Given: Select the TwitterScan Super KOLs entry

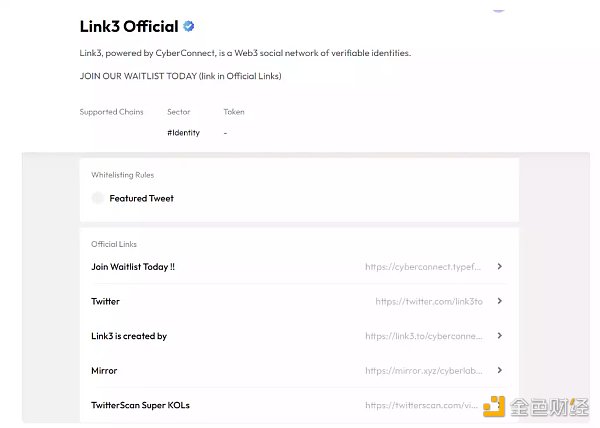Looking at the screenshot, I should (140, 405).
